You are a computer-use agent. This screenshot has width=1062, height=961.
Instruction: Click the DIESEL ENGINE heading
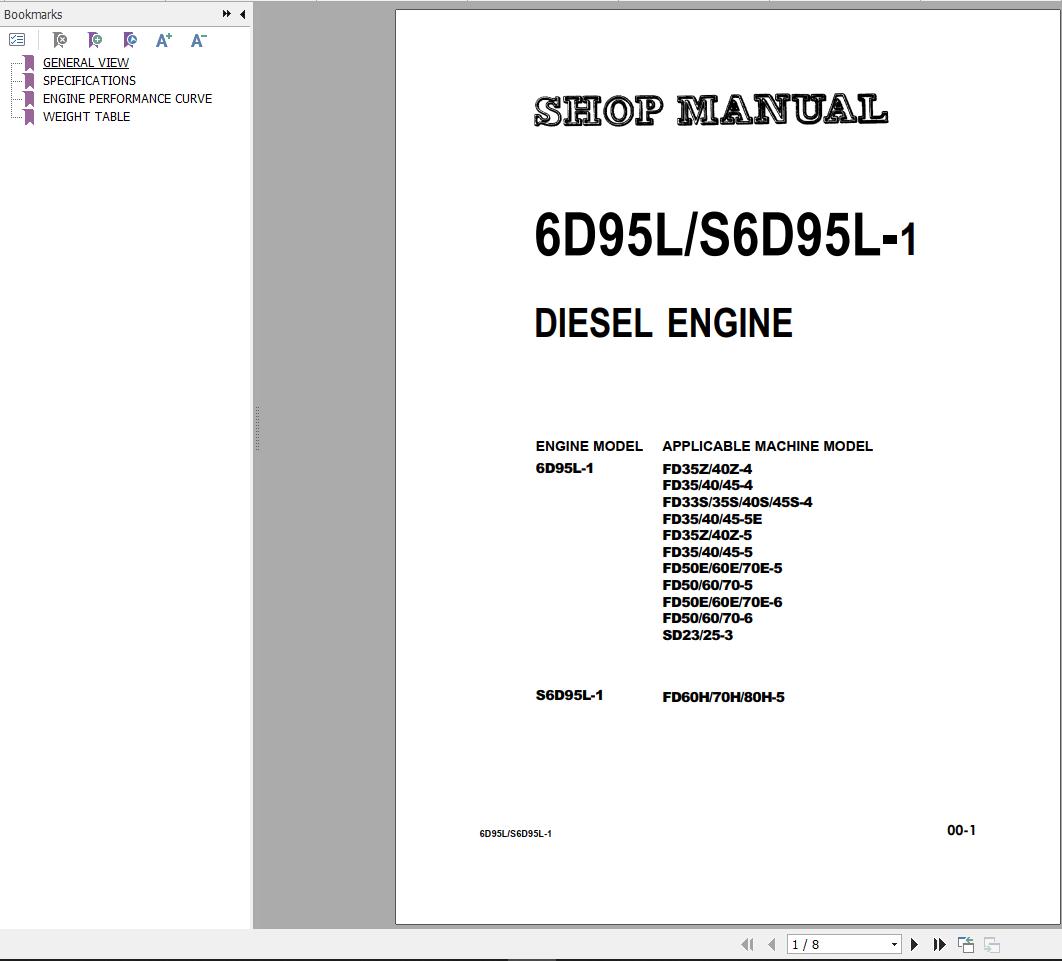pos(663,323)
